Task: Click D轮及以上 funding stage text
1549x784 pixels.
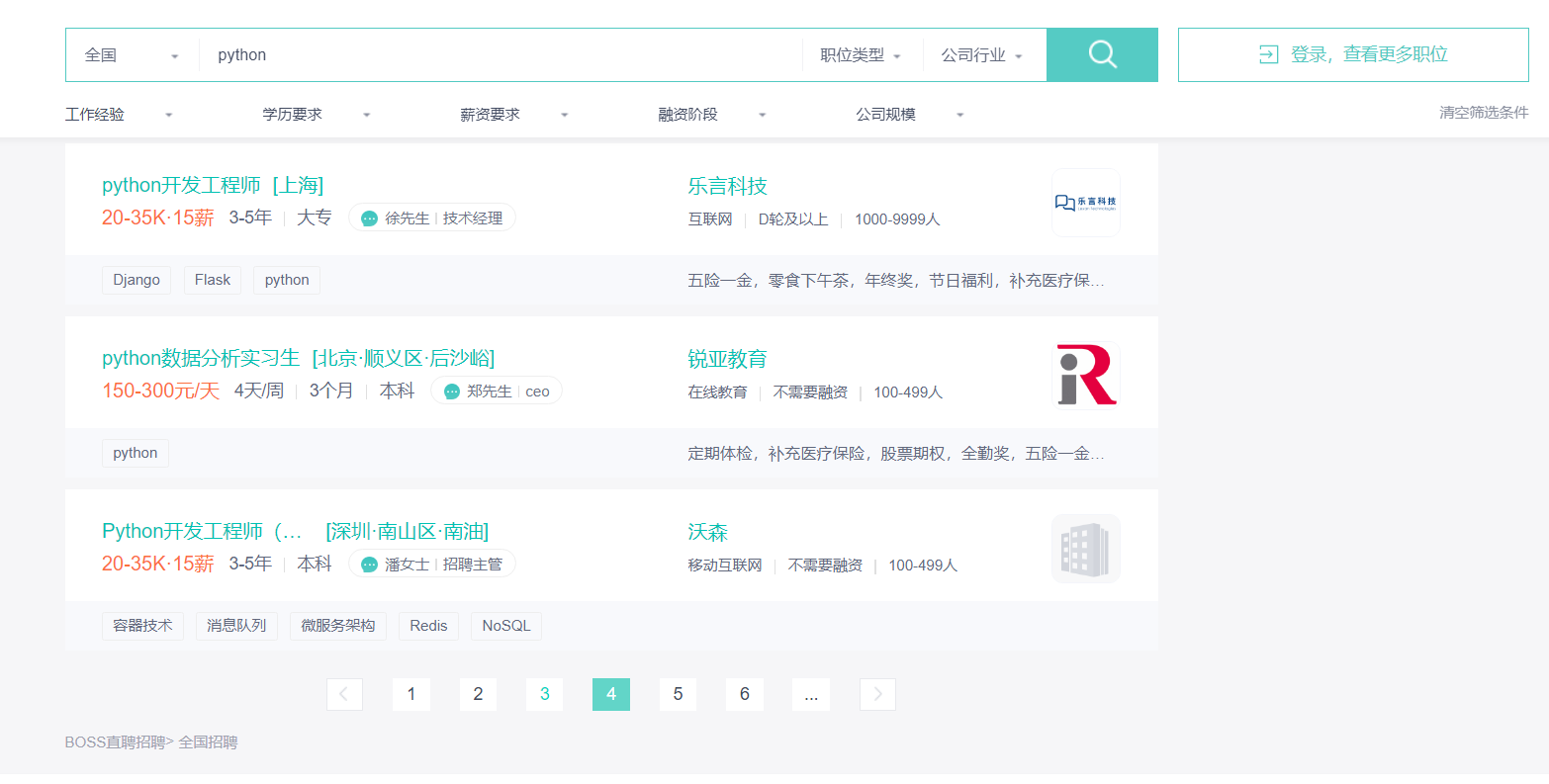Action: (x=793, y=219)
